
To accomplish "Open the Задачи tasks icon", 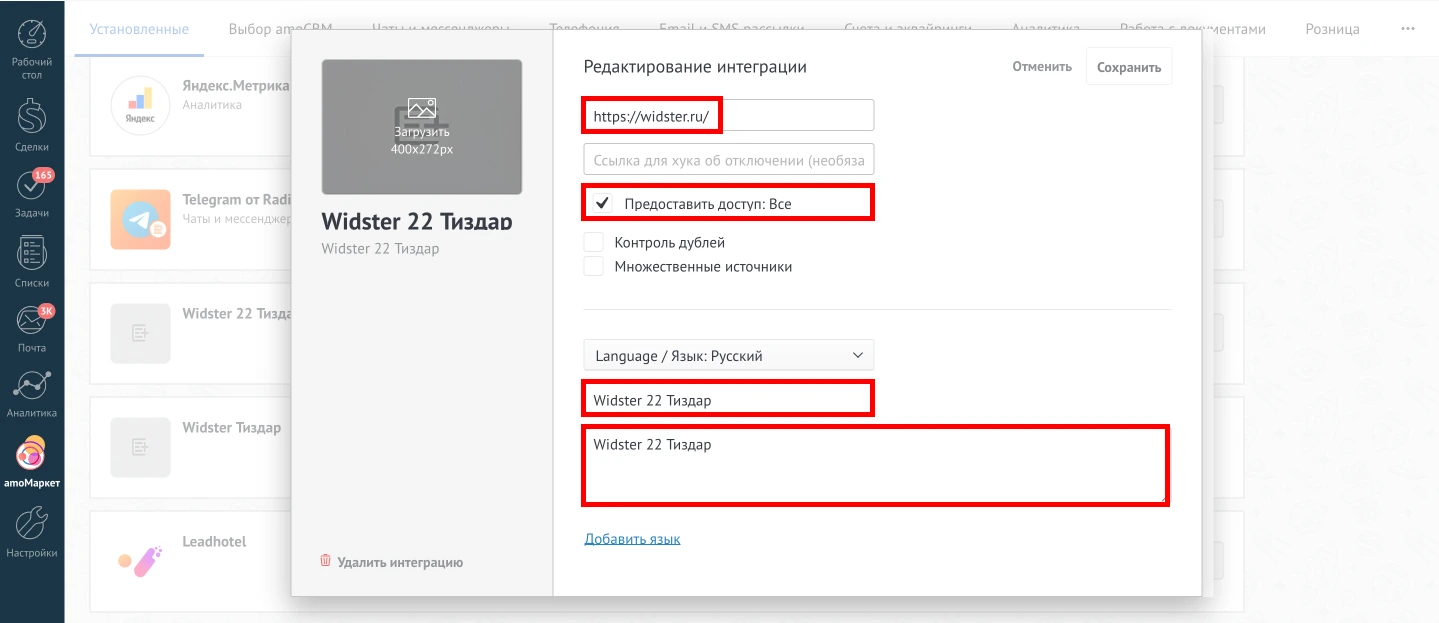I will [x=32, y=186].
